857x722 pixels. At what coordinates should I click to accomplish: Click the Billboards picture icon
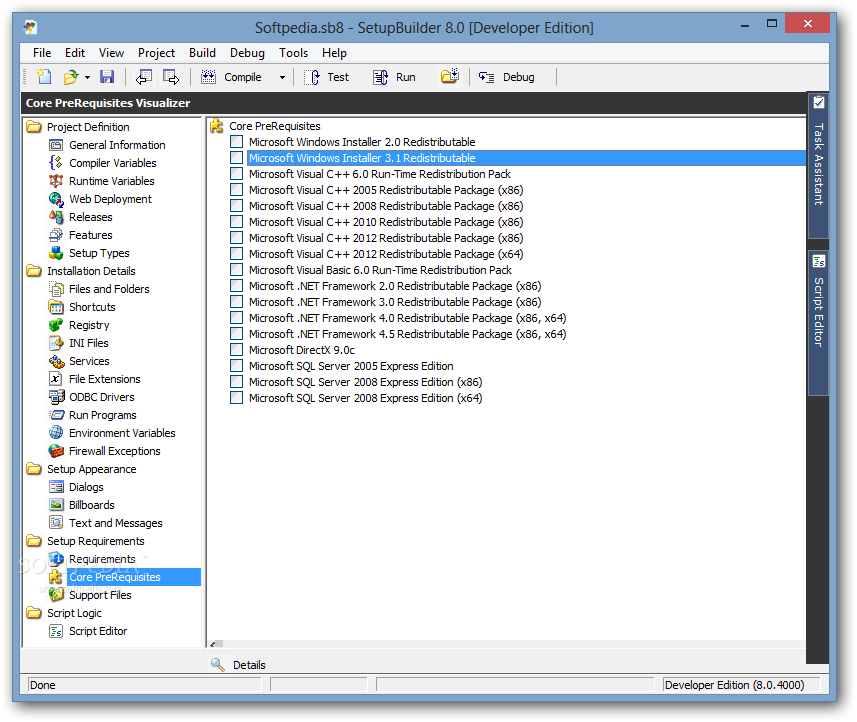tap(56, 504)
